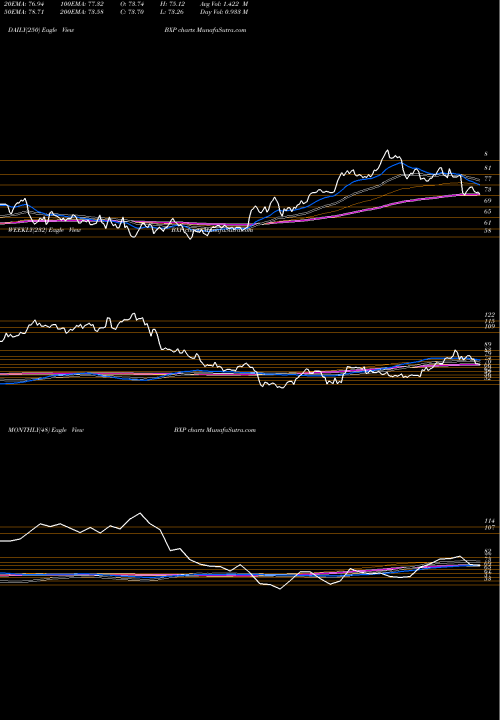Click the 89 price label on weekly axis

click(488, 344)
